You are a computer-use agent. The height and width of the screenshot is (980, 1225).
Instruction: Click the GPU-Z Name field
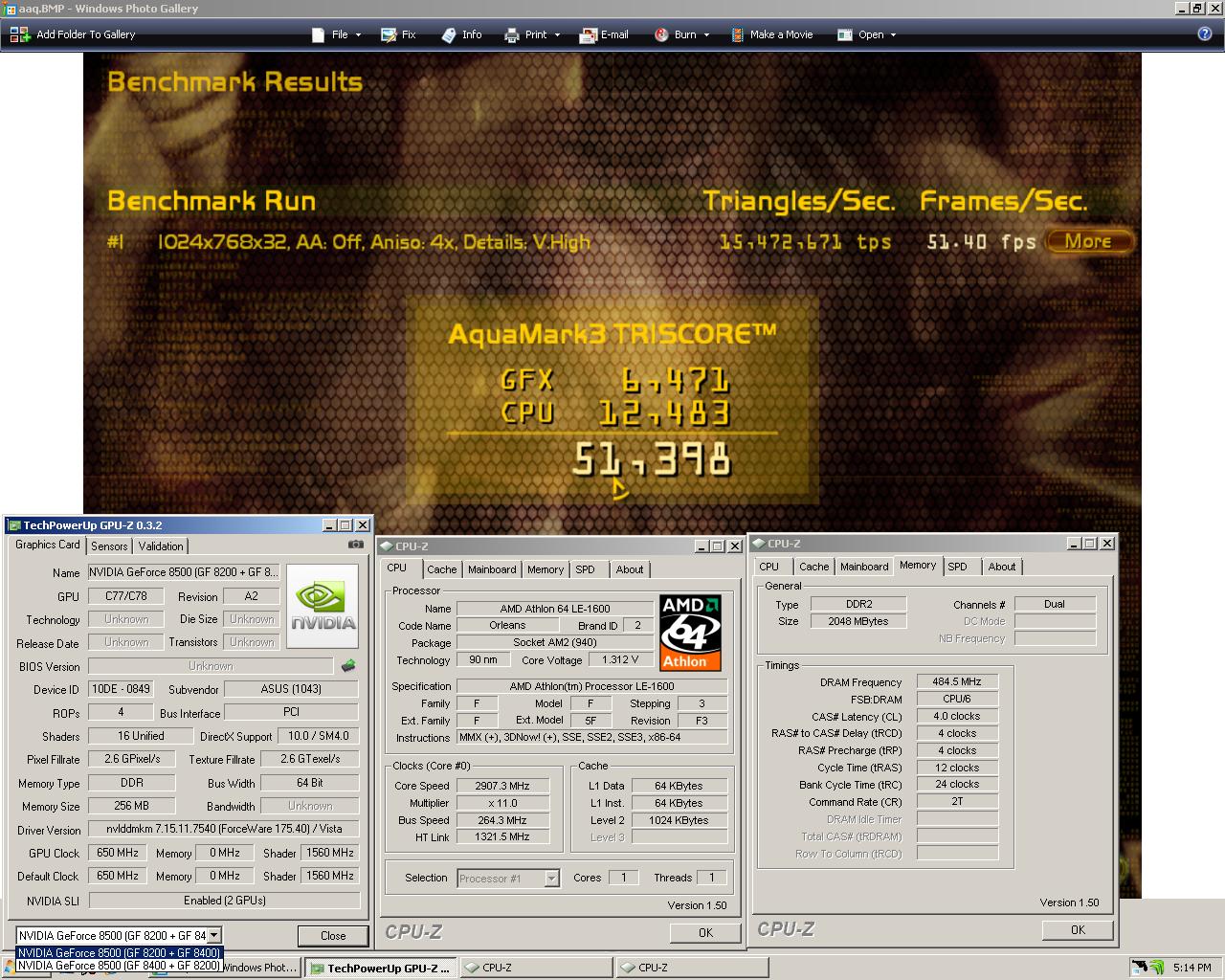(184, 572)
